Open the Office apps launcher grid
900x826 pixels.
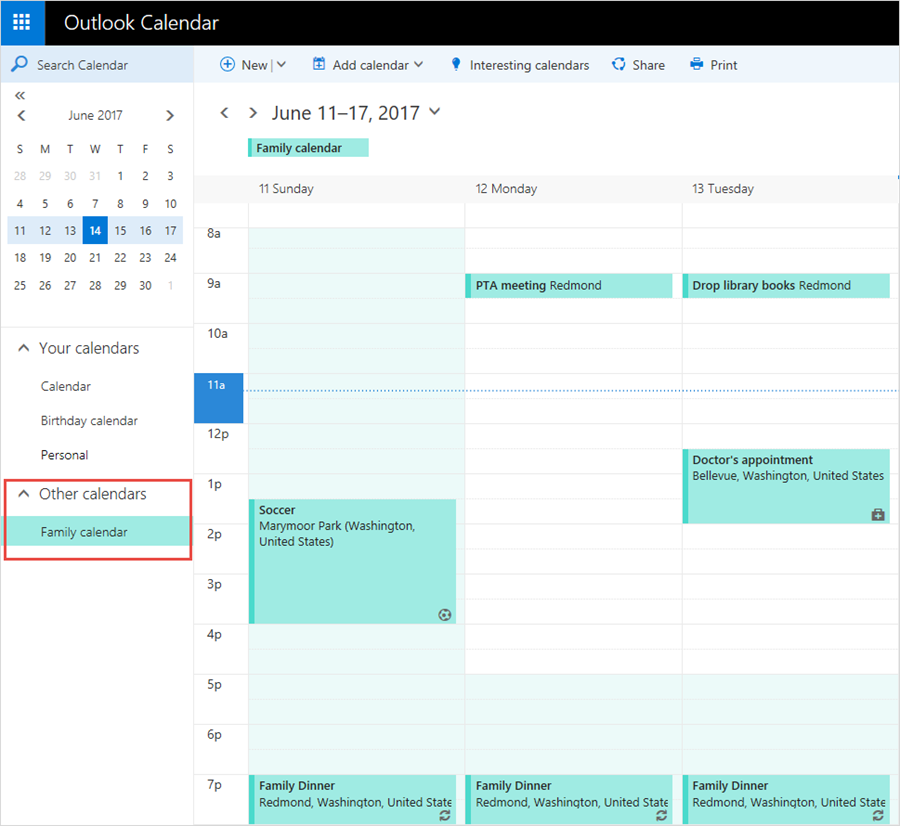pyautogui.click(x=21, y=22)
